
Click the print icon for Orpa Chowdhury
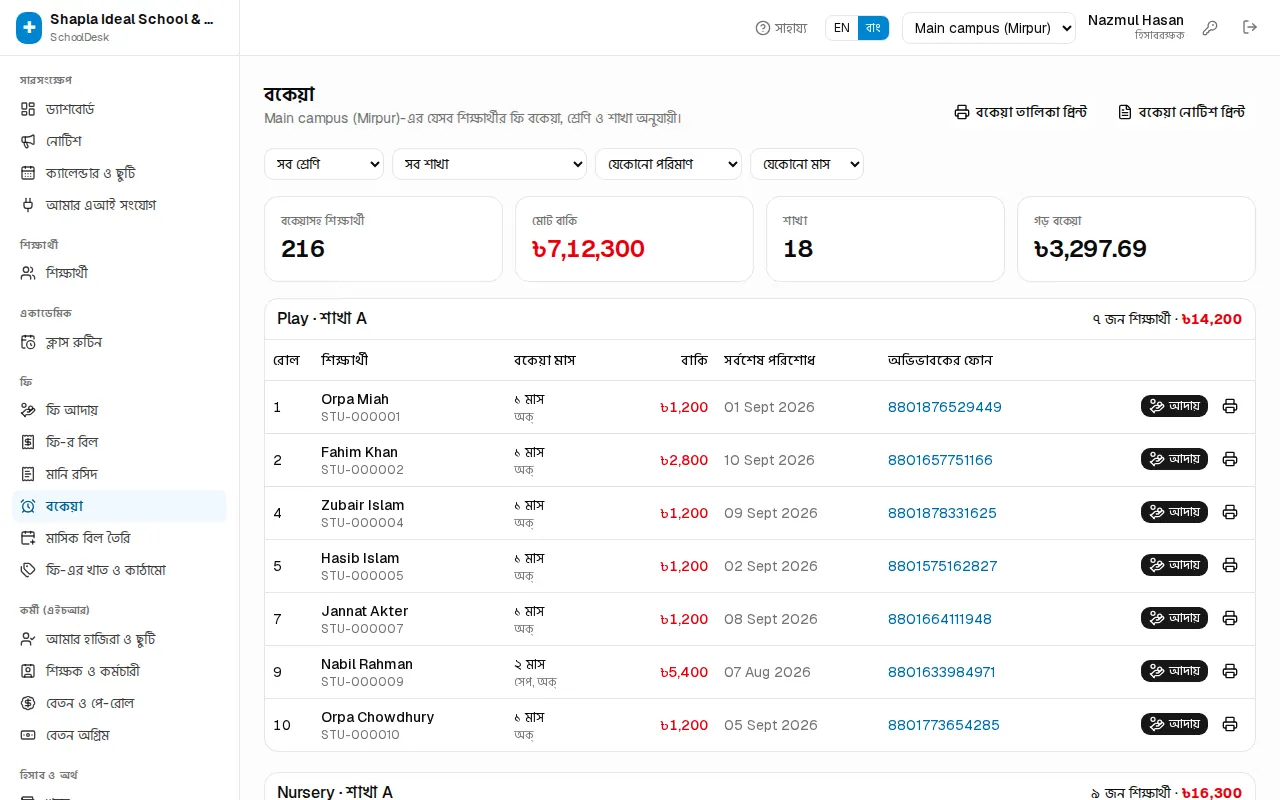pyautogui.click(x=1230, y=724)
